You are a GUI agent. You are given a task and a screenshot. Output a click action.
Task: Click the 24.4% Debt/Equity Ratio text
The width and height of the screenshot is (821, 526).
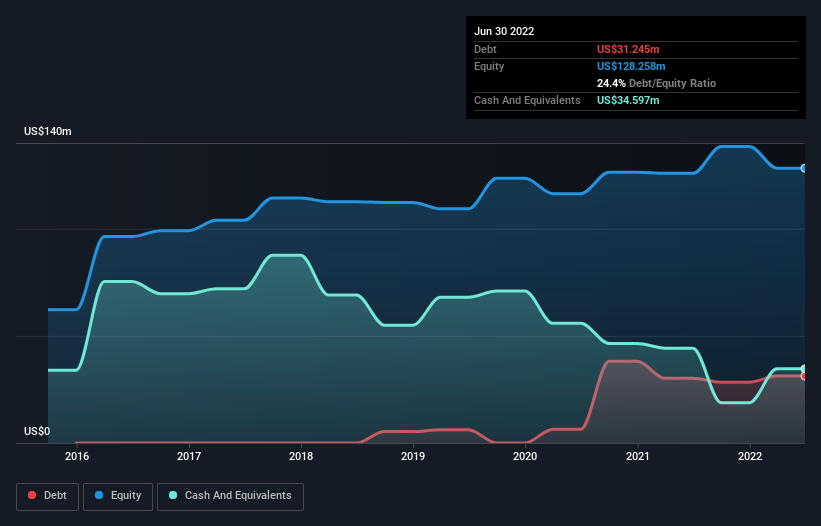[656, 83]
